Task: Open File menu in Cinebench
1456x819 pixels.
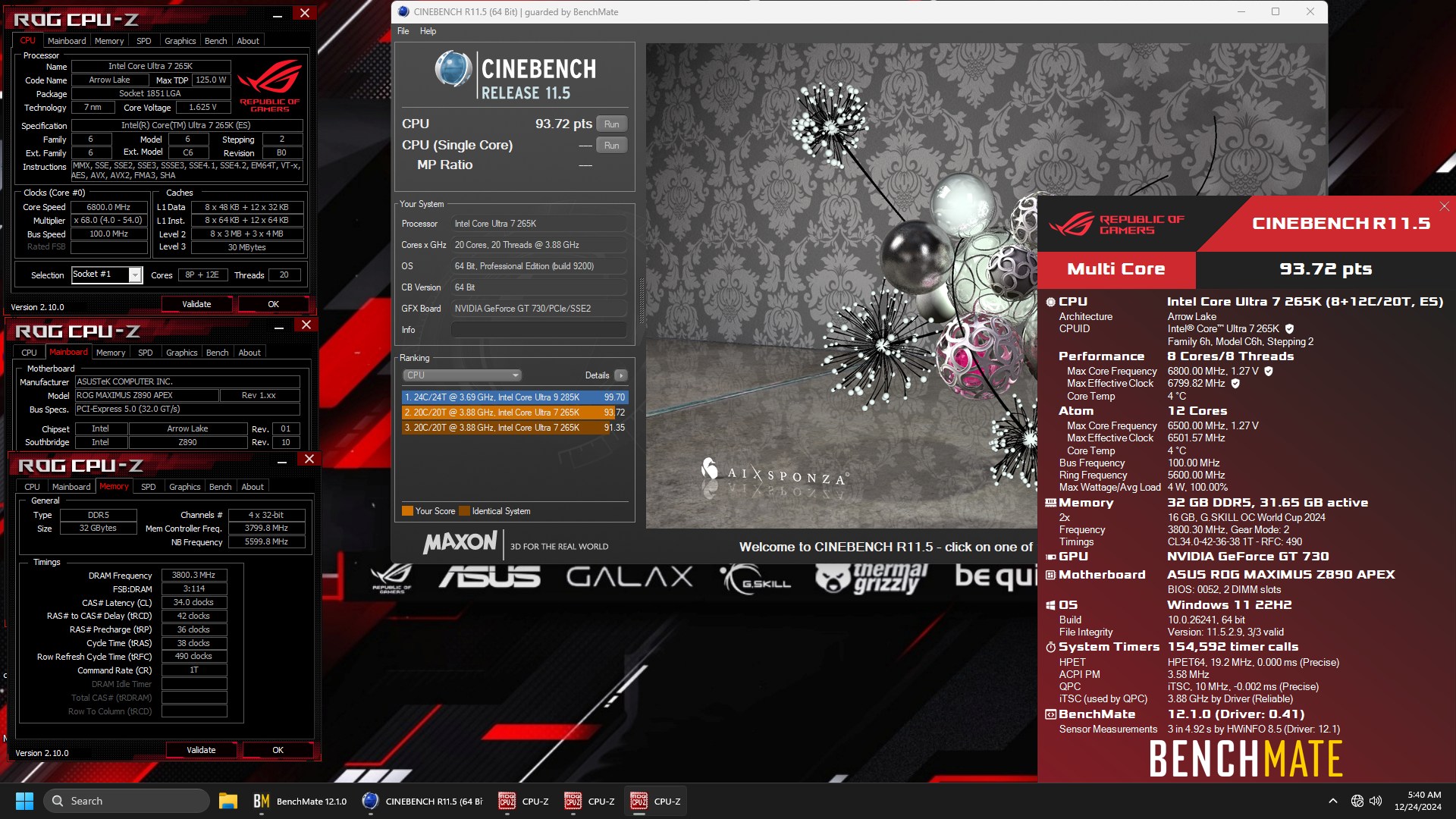Action: click(403, 31)
